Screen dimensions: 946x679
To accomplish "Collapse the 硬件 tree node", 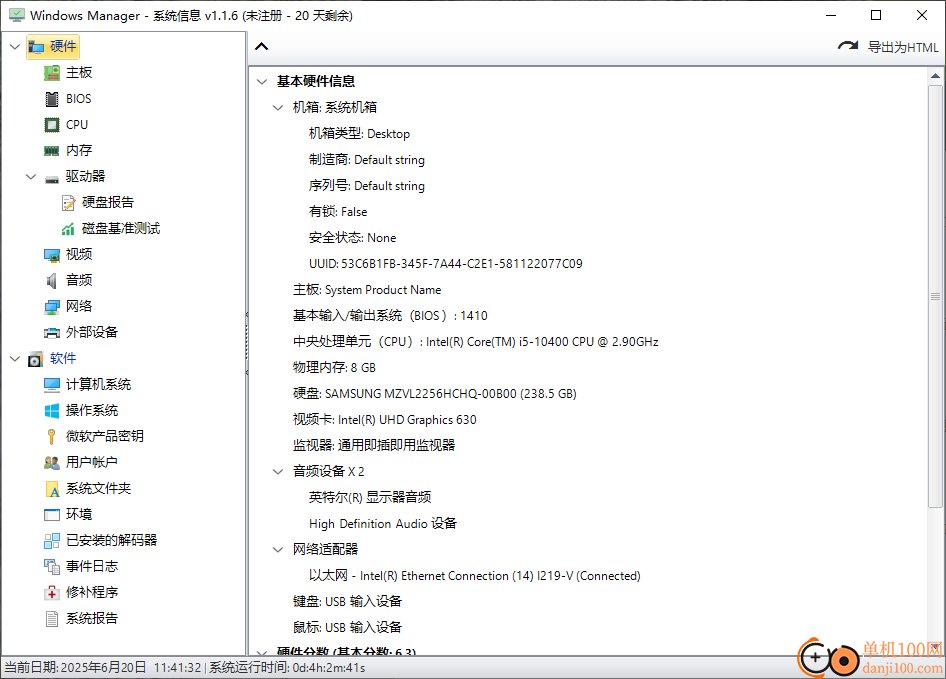I will pos(15,46).
